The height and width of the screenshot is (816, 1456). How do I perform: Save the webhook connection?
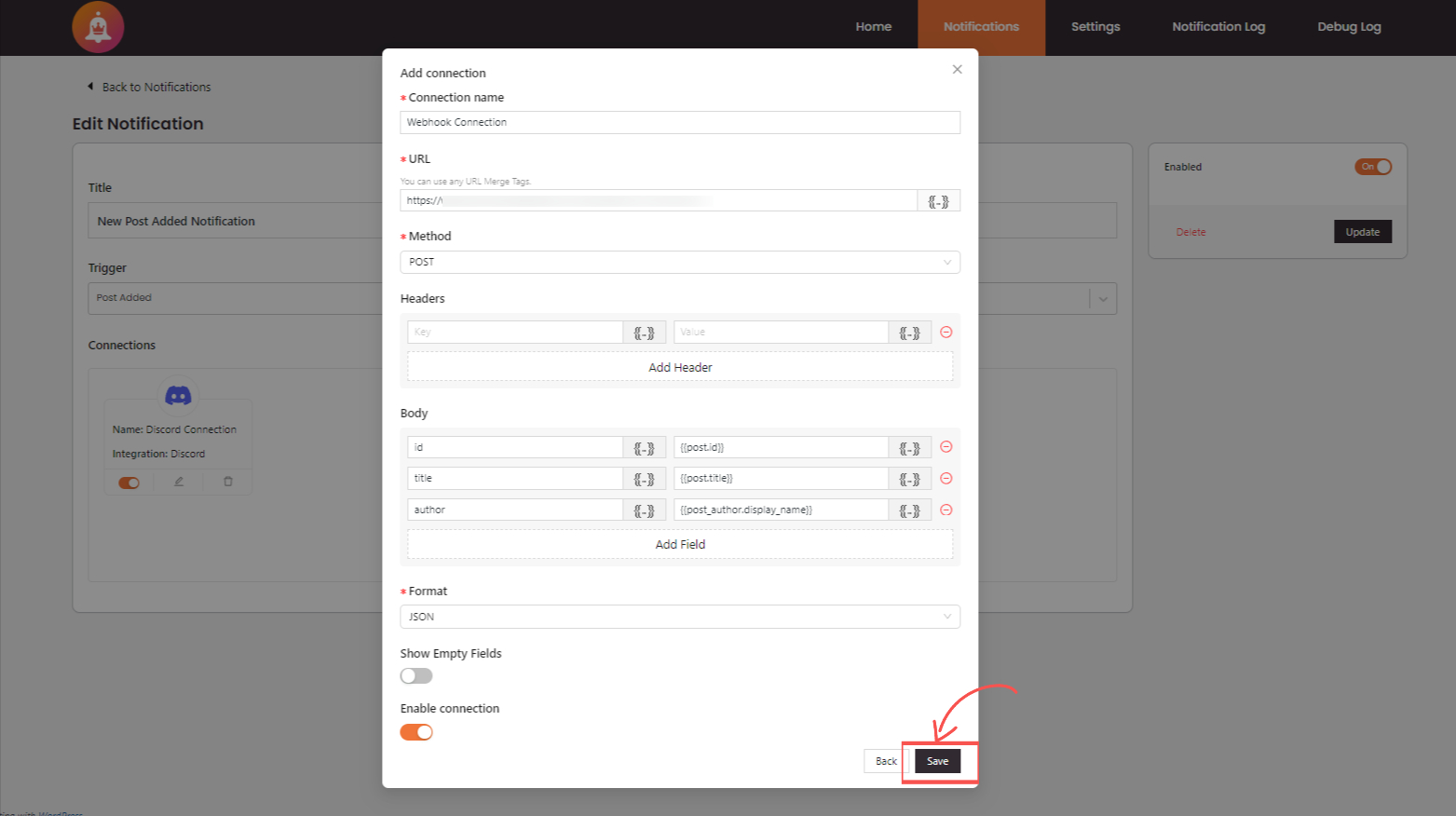(937, 761)
